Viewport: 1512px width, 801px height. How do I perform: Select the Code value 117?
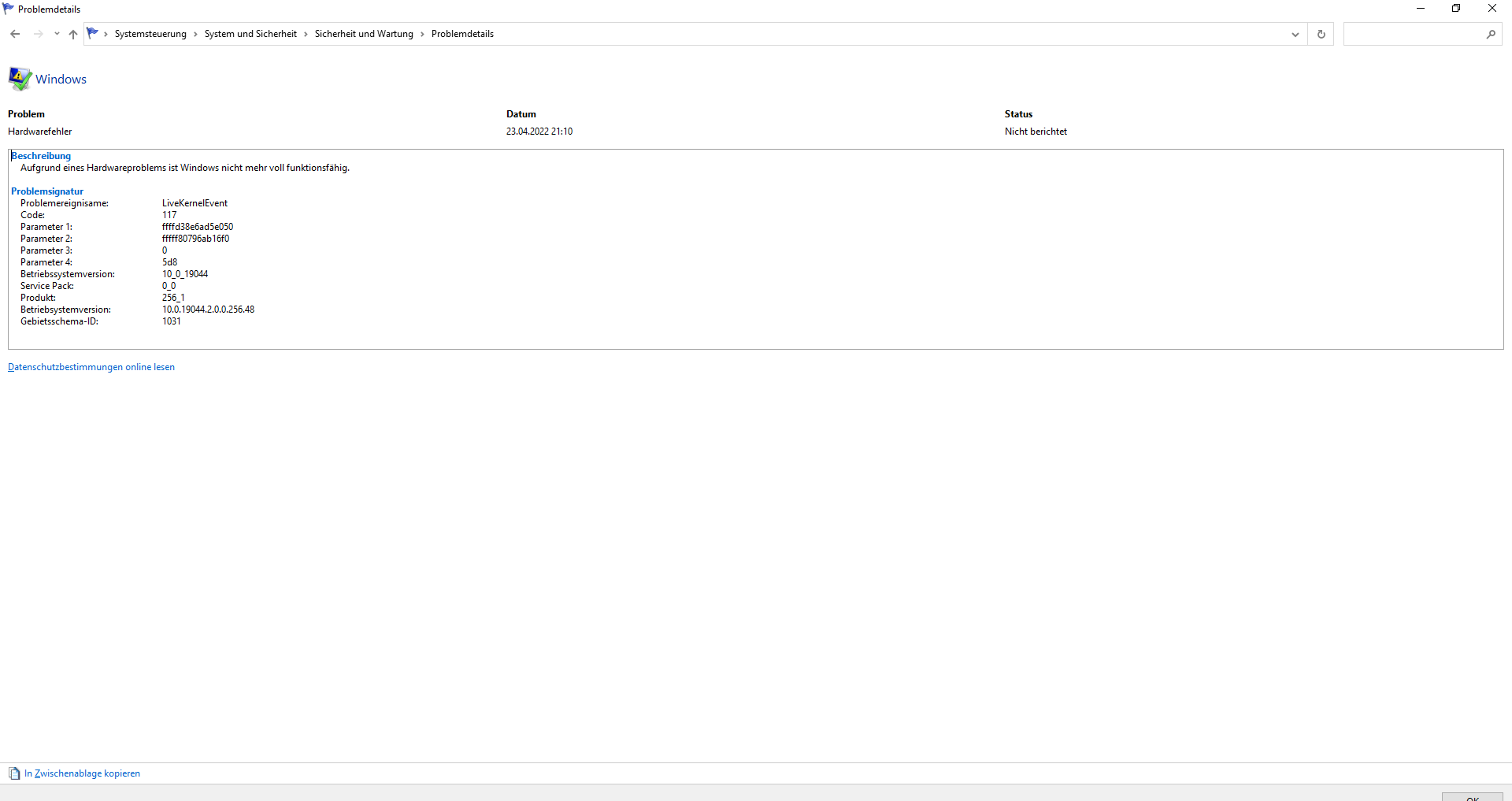[169, 215]
